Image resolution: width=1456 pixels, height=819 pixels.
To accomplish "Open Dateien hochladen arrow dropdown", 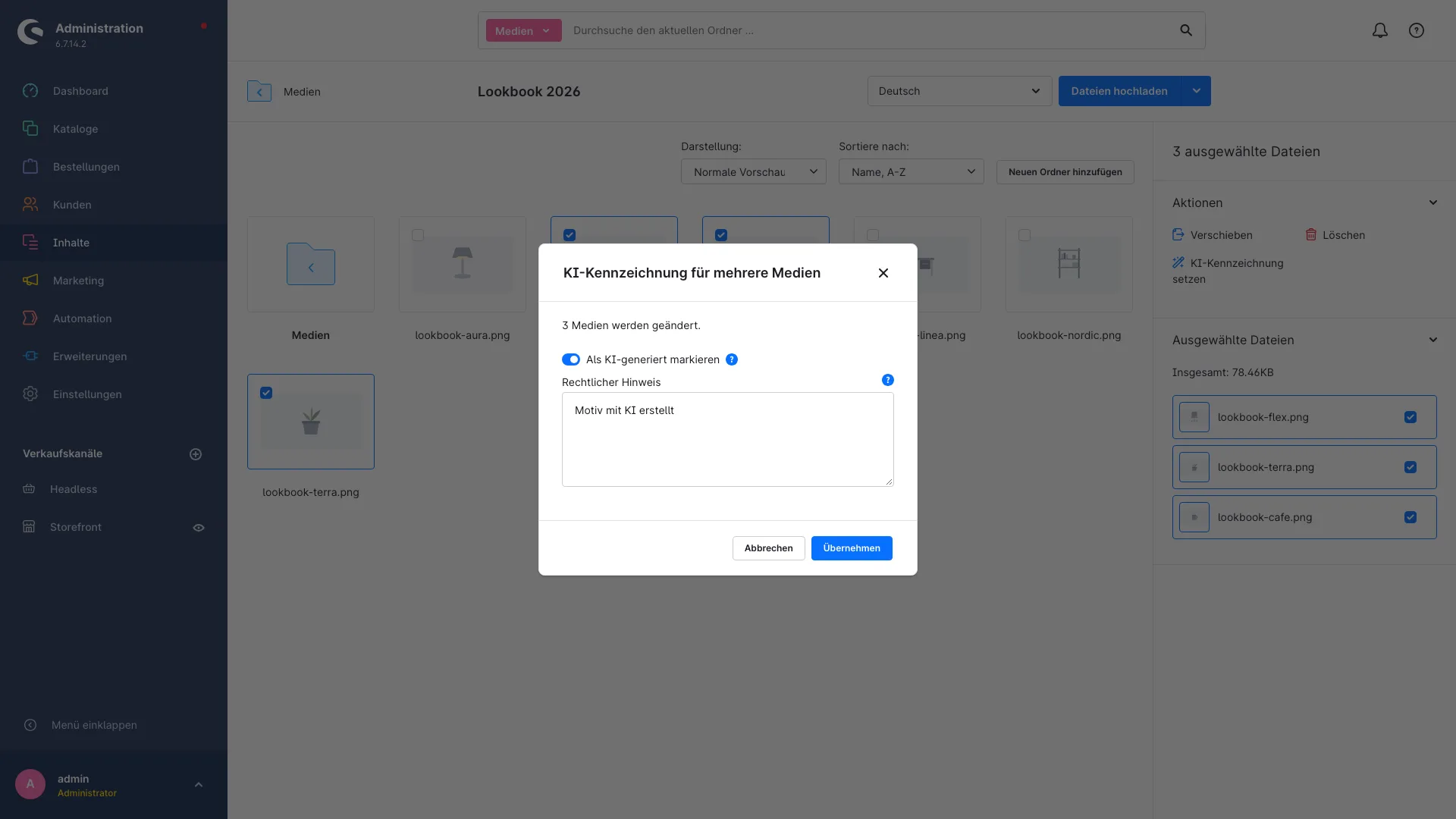I will (1196, 91).
